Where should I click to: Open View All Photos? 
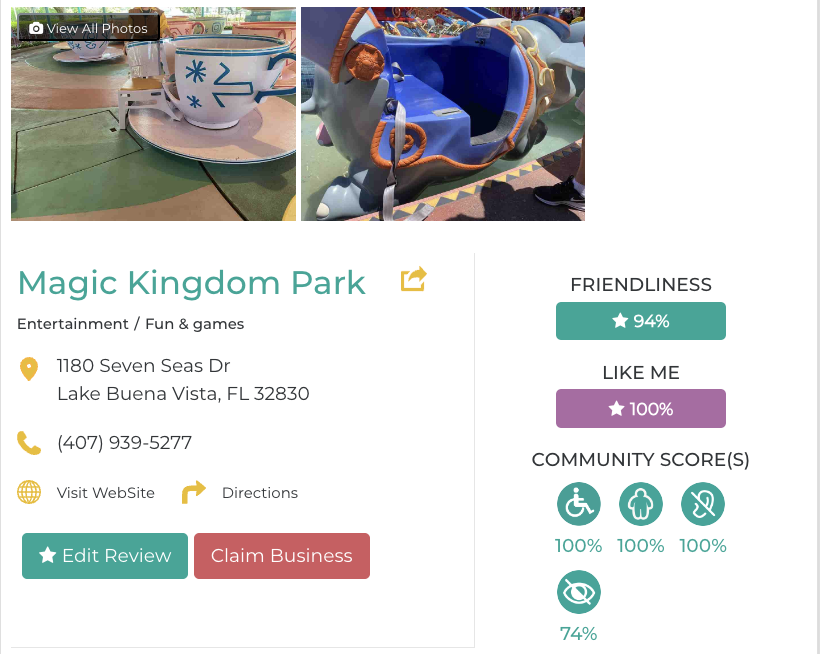[x=89, y=28]
